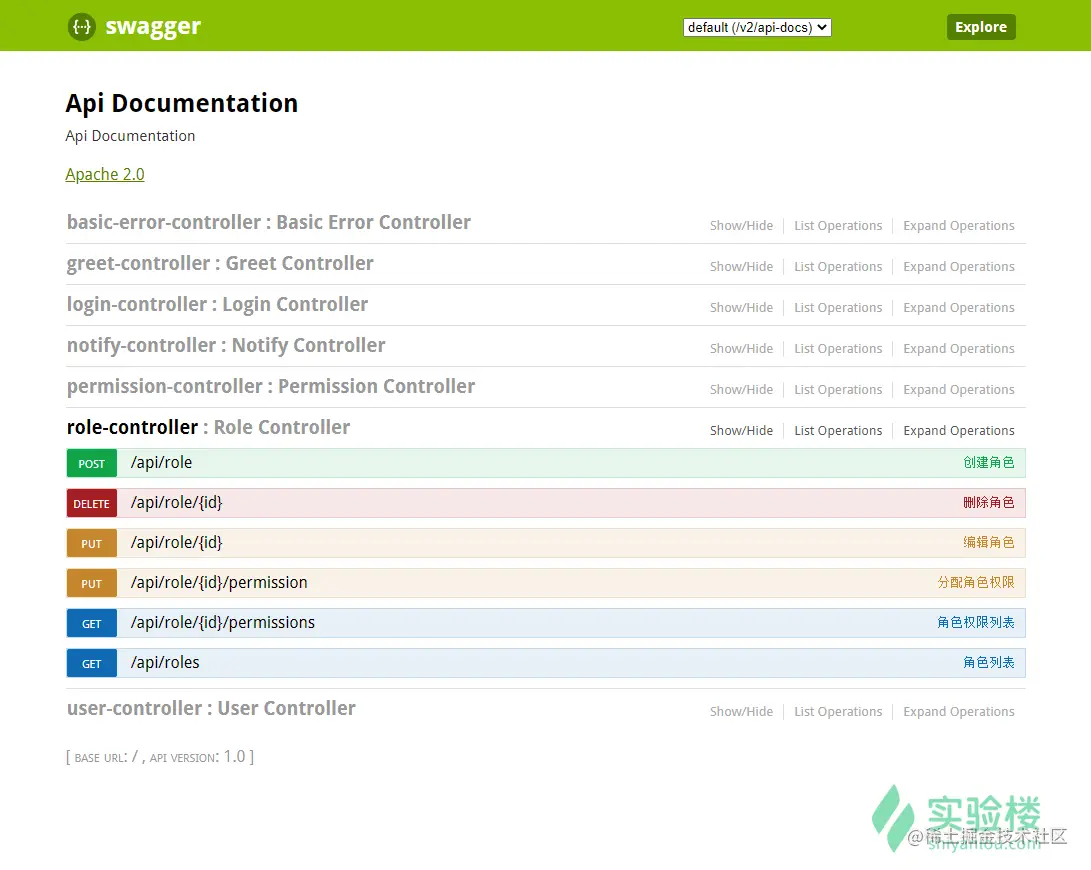Screen dimensions: 1091x870
Task: Click Expand Operations for greet-controller
Action: (959, 267)
